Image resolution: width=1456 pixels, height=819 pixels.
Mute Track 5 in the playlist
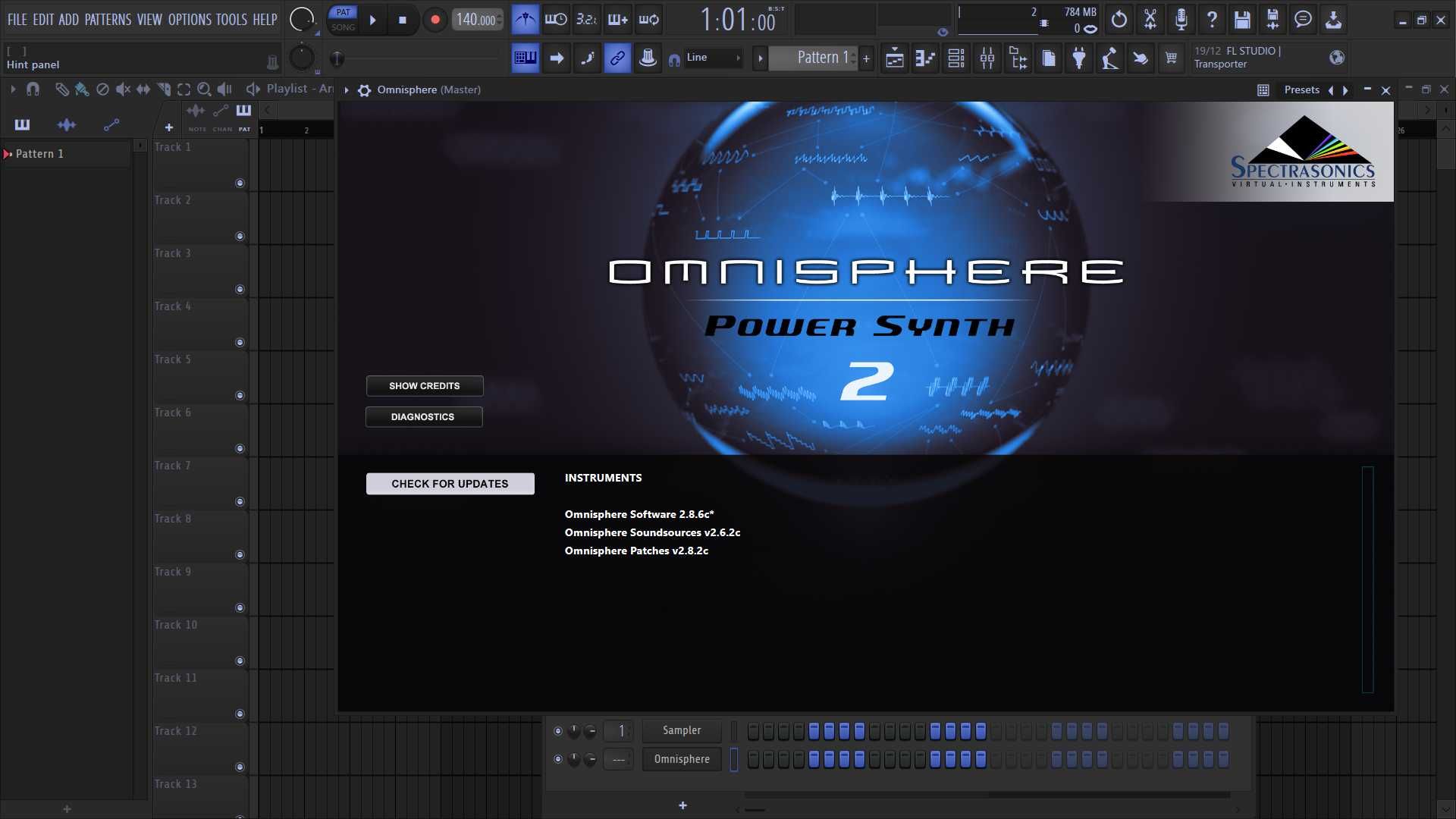(240, 395)
